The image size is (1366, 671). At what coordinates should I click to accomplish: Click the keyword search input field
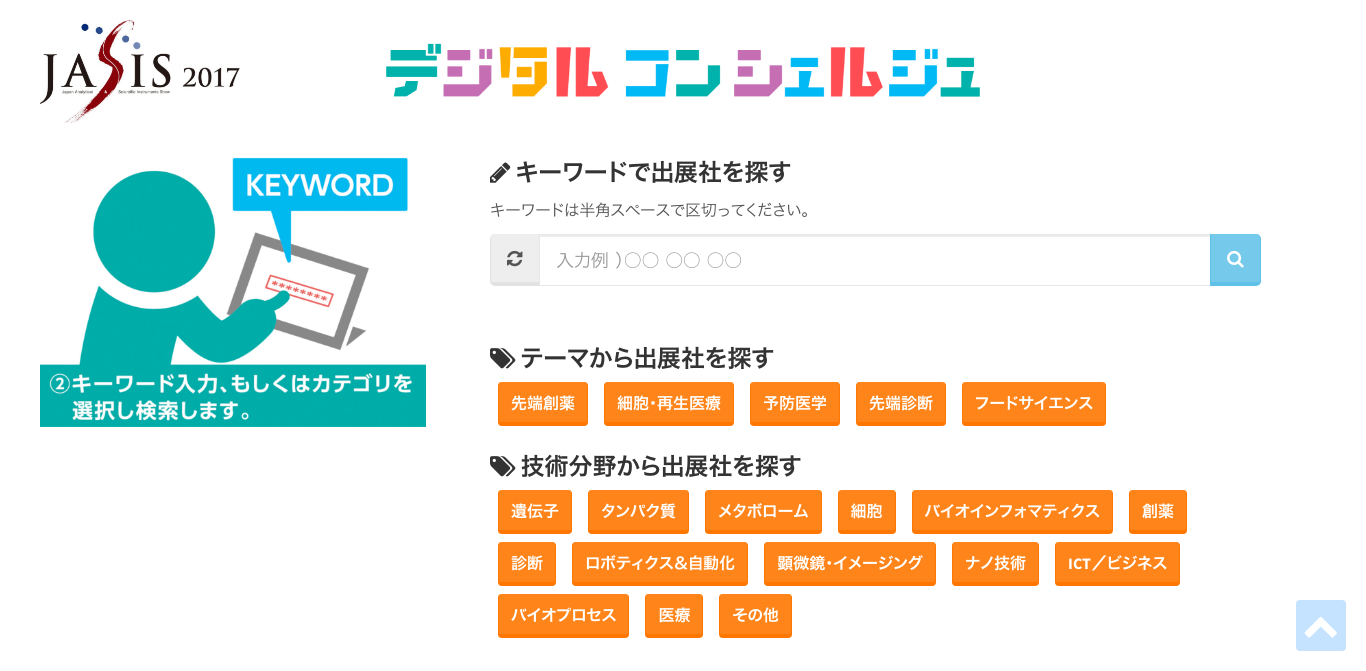(875, 260)
